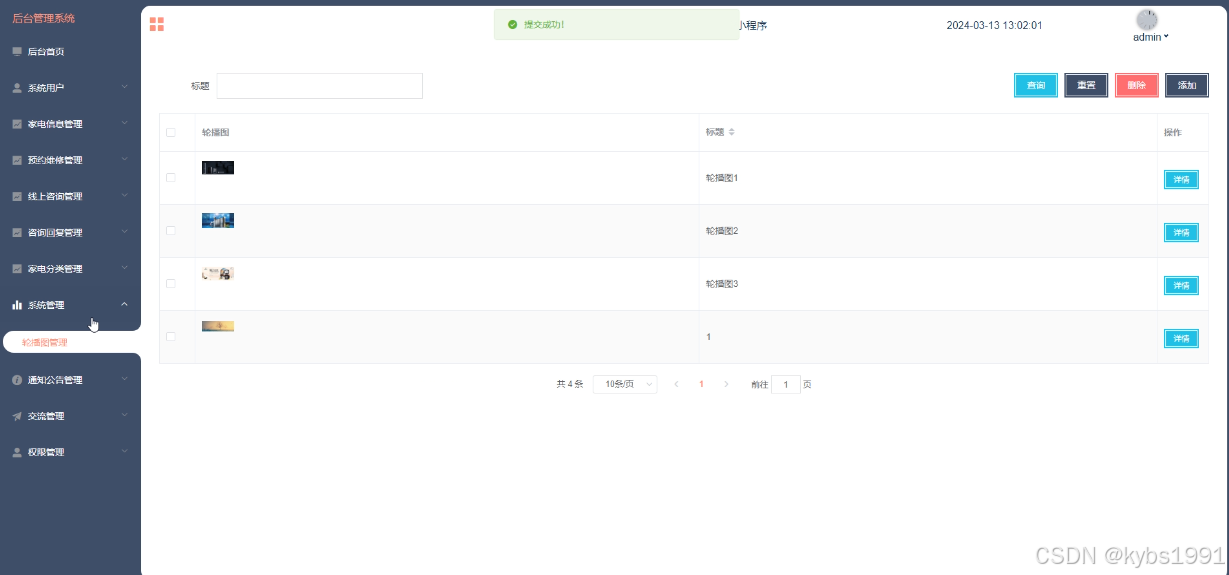
Task: Expand the 家电分类管理 menu chevron
Action: (124, 268)
